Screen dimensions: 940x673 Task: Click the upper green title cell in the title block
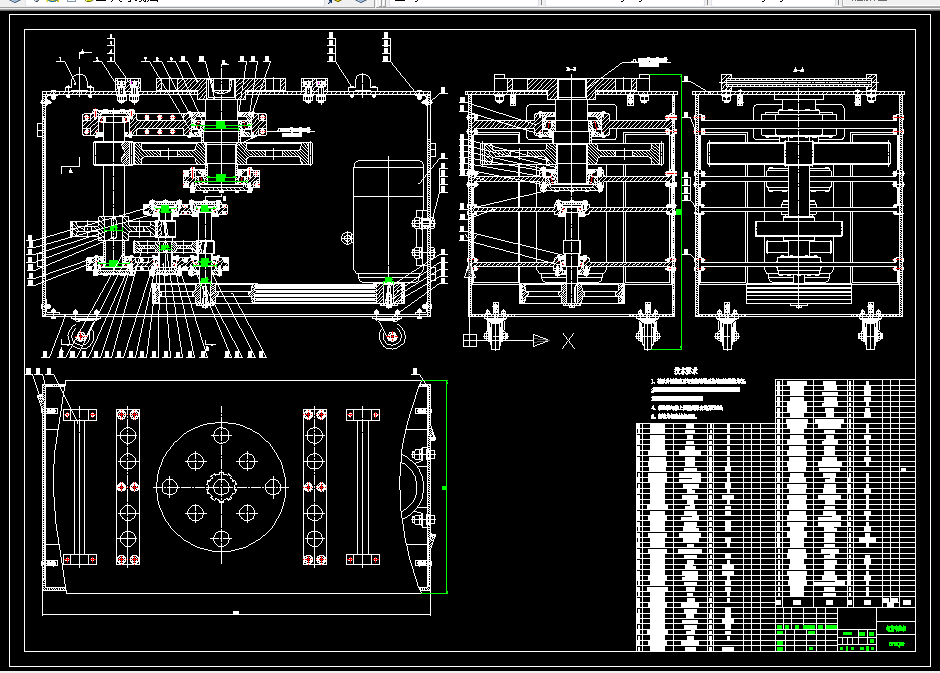click(x=896, y=629)
